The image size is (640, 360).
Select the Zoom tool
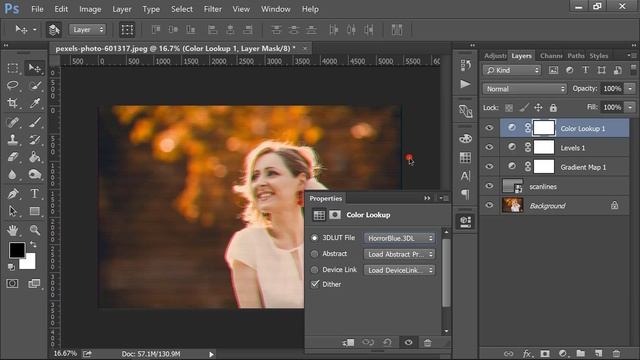pos(35,230)
